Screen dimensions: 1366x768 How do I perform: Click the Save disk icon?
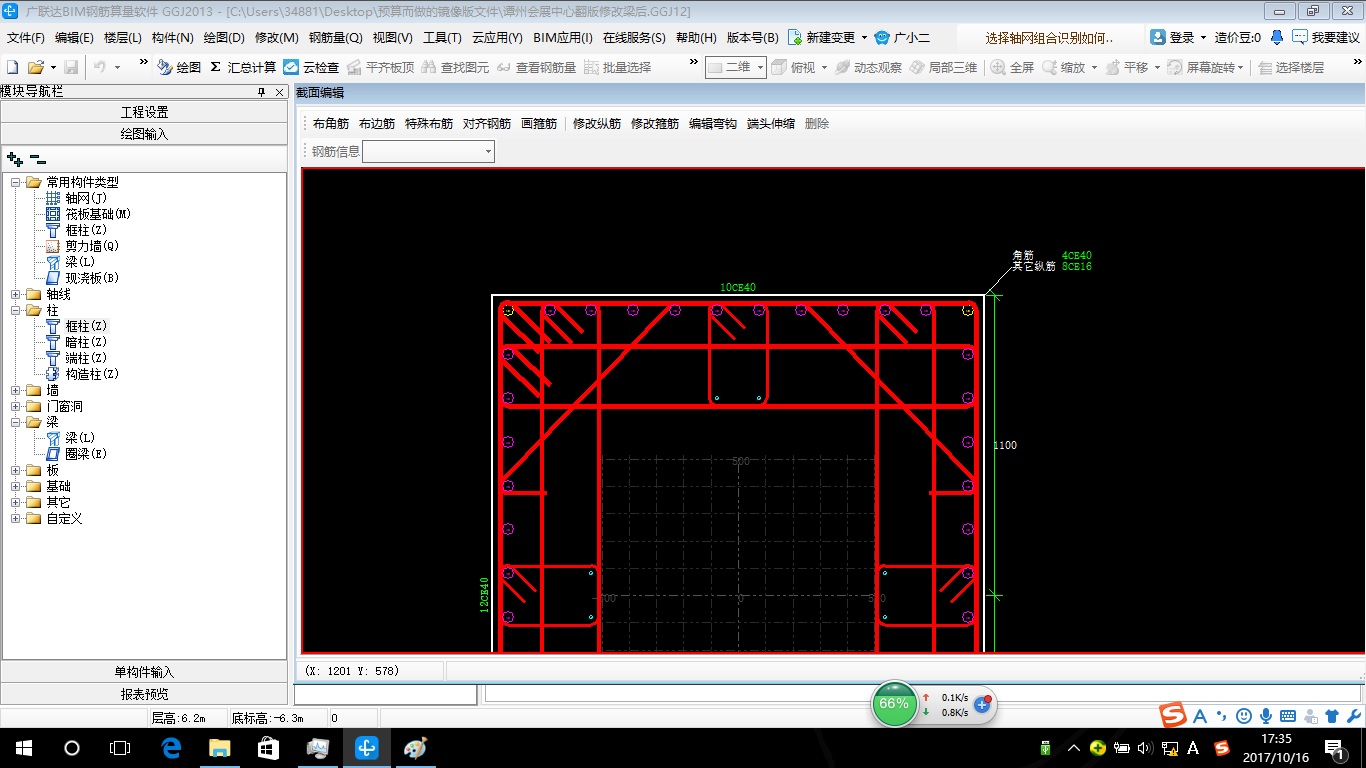71,67
